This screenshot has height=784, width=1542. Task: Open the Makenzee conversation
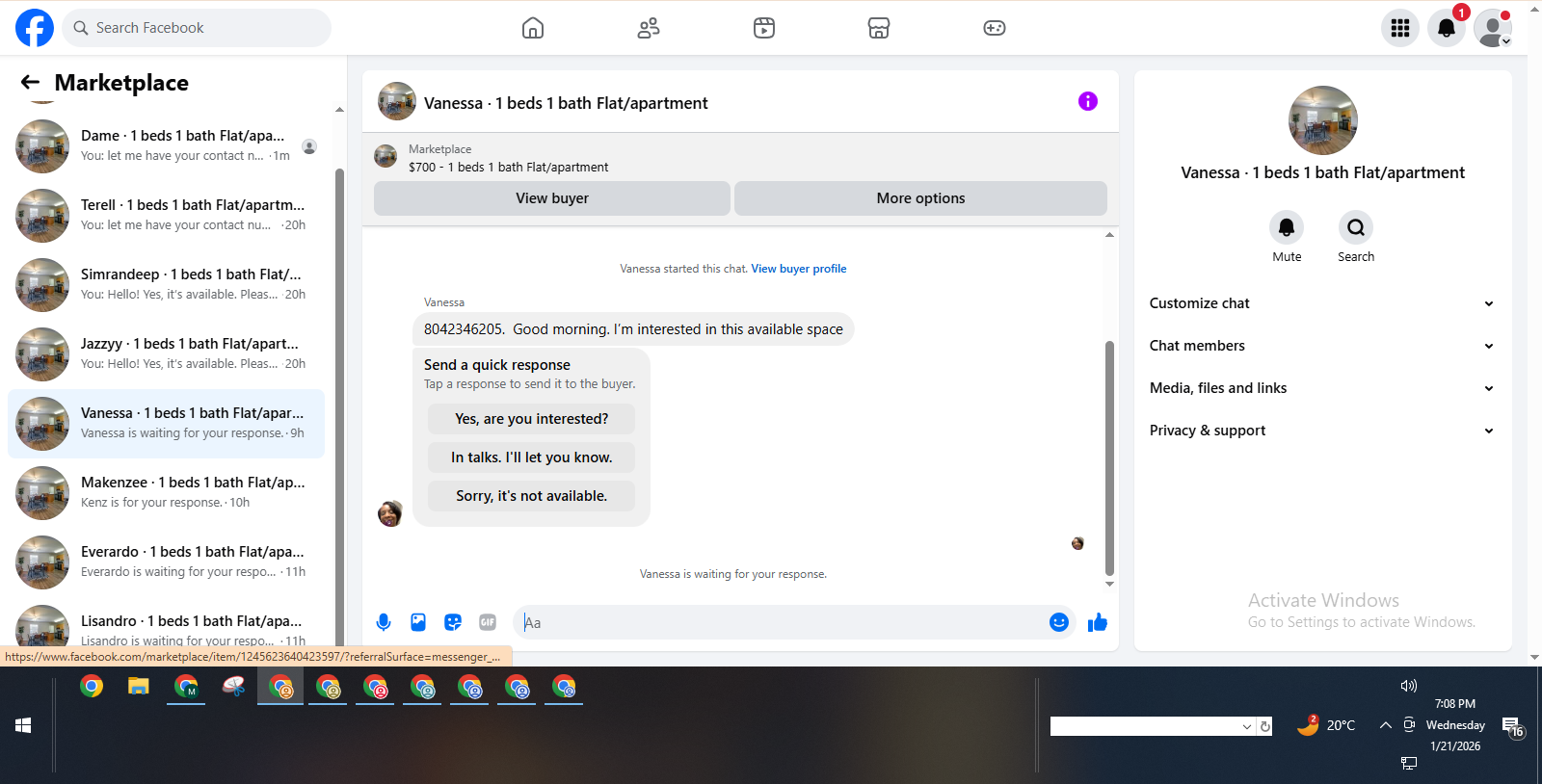point(166,493)
